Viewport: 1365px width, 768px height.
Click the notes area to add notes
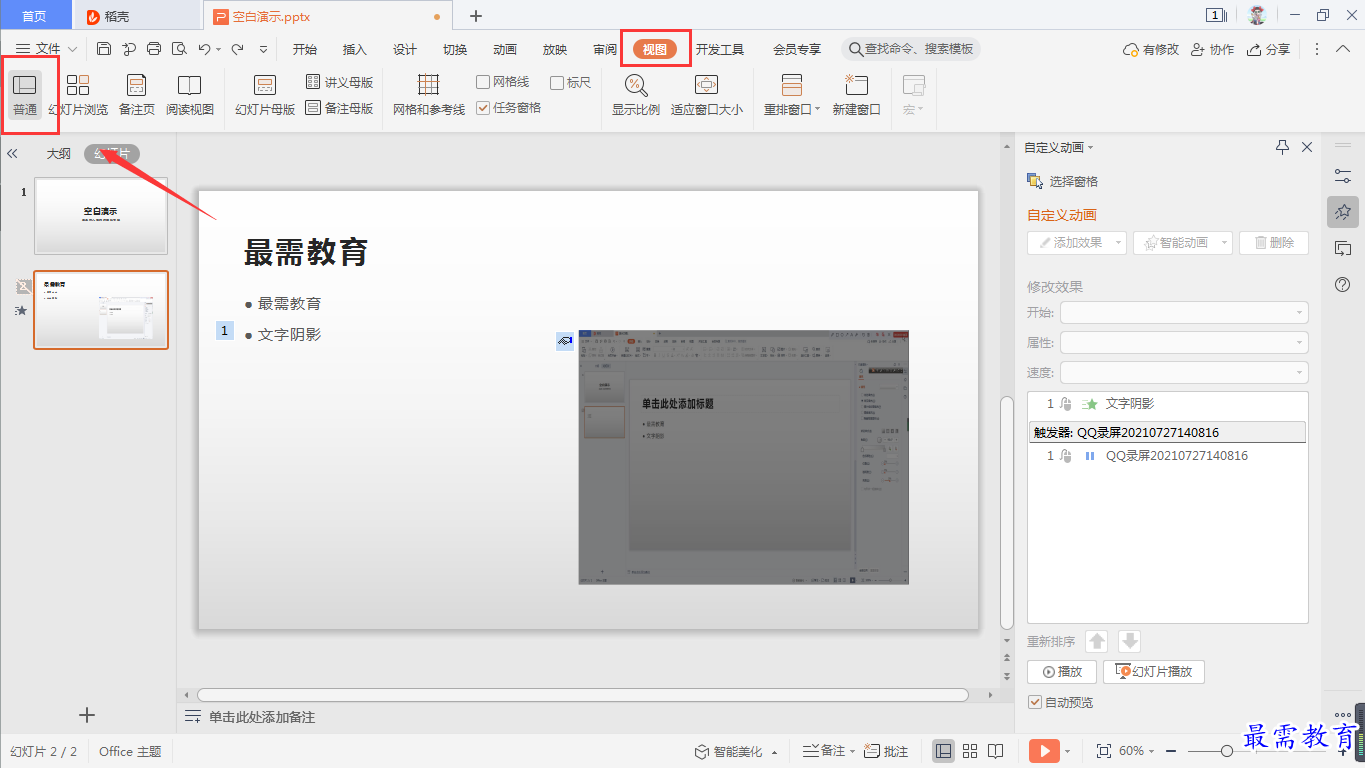pyautogui.click(x=262, y=717)
